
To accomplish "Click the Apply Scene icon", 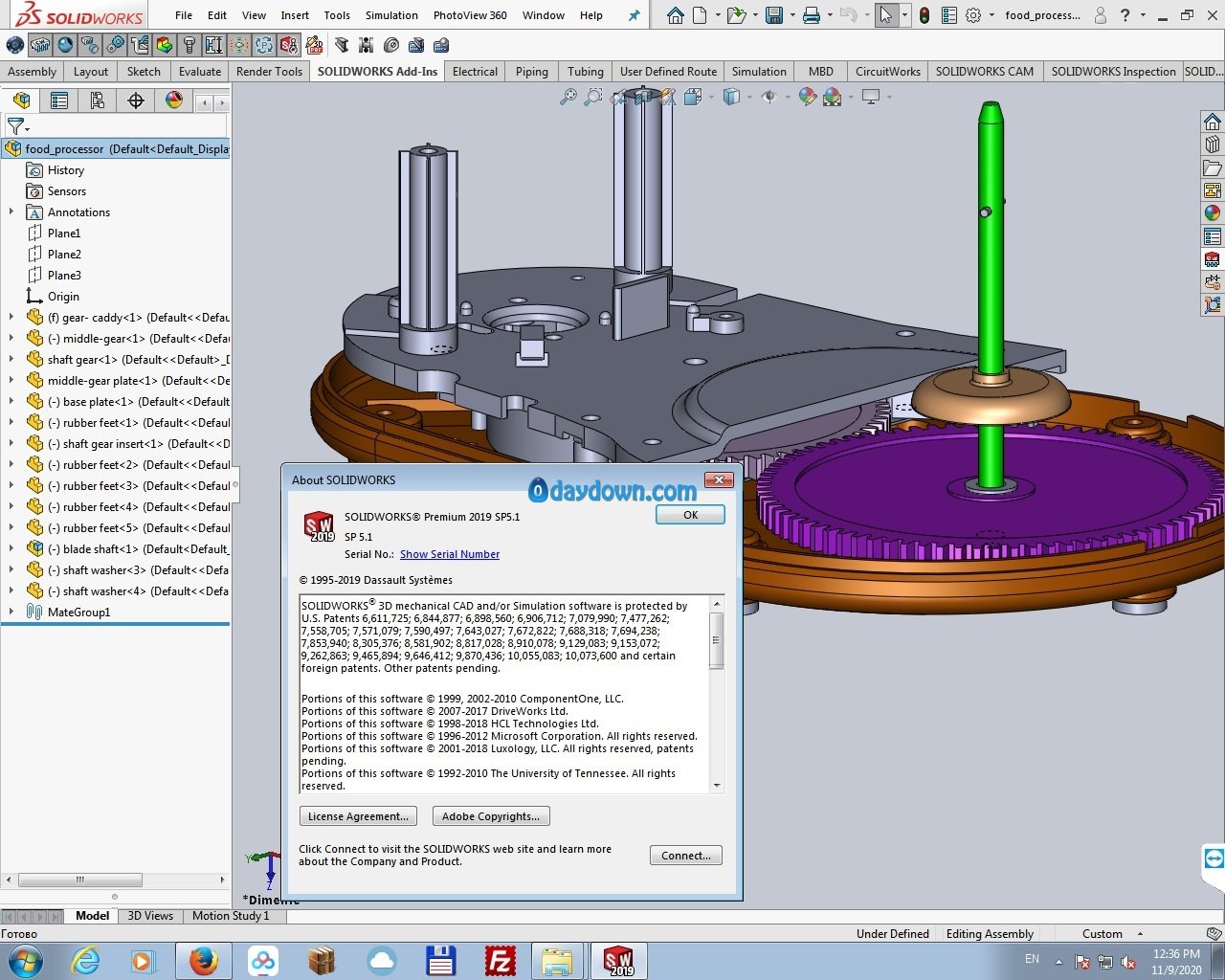I will click(x=832, y=97).
